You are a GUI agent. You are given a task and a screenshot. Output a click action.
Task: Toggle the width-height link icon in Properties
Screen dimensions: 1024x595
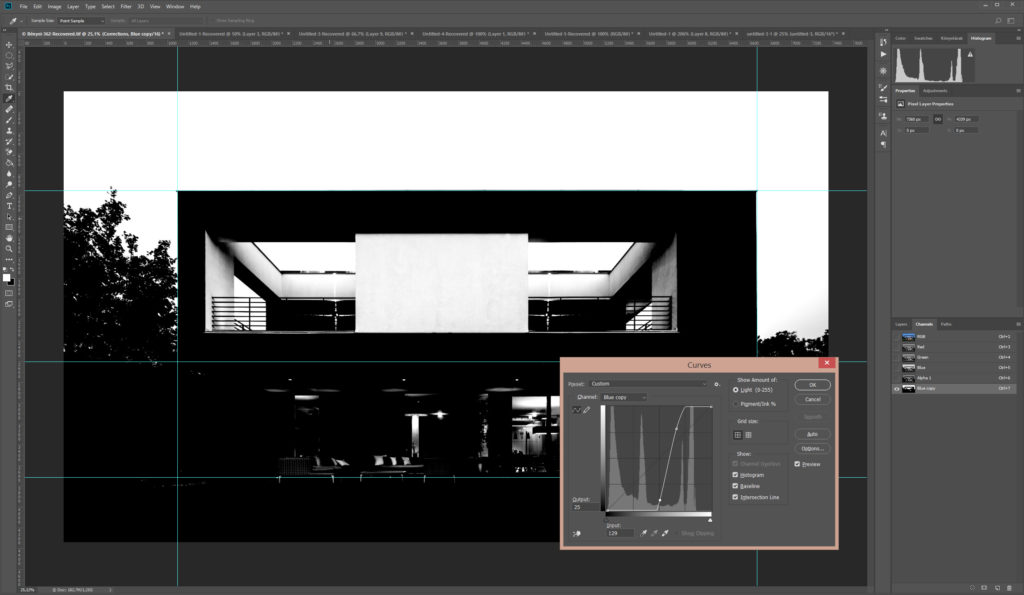coord(938,119)
